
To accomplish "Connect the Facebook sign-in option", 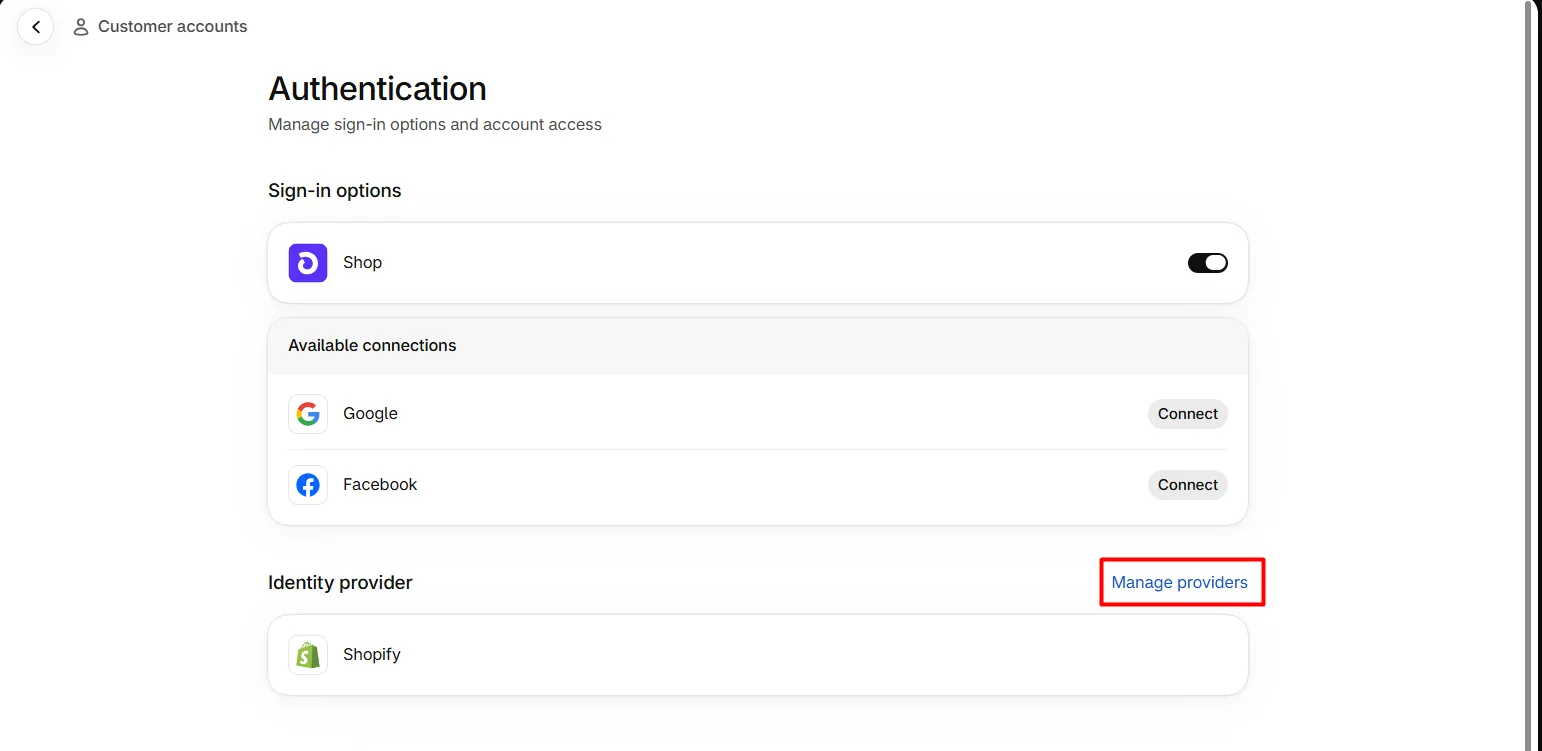I will point(1187,485).
